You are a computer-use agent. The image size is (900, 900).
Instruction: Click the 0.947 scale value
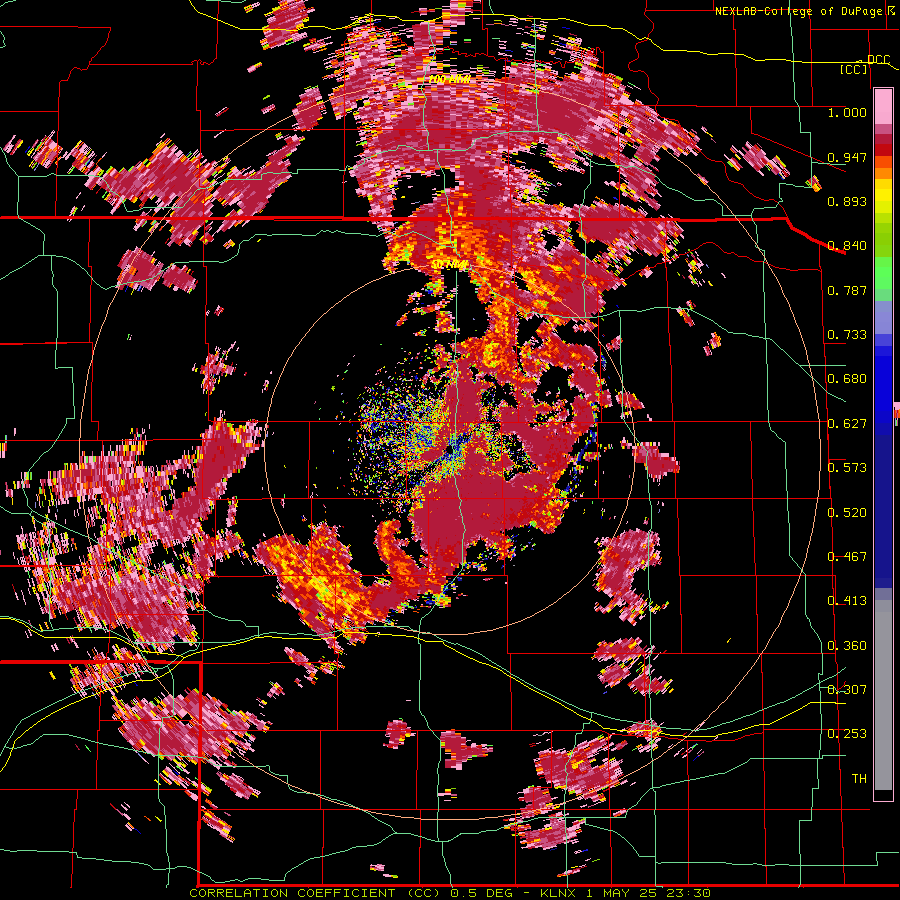tap(847, 157)
